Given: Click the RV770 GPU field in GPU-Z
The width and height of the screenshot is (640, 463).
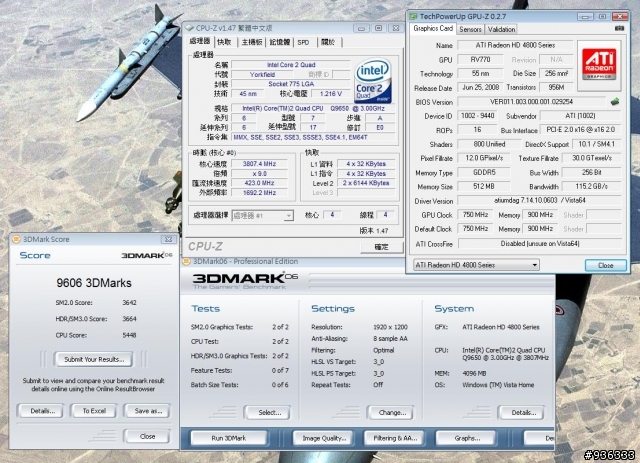Looking at the screenshot, I should tap(480, 60).
